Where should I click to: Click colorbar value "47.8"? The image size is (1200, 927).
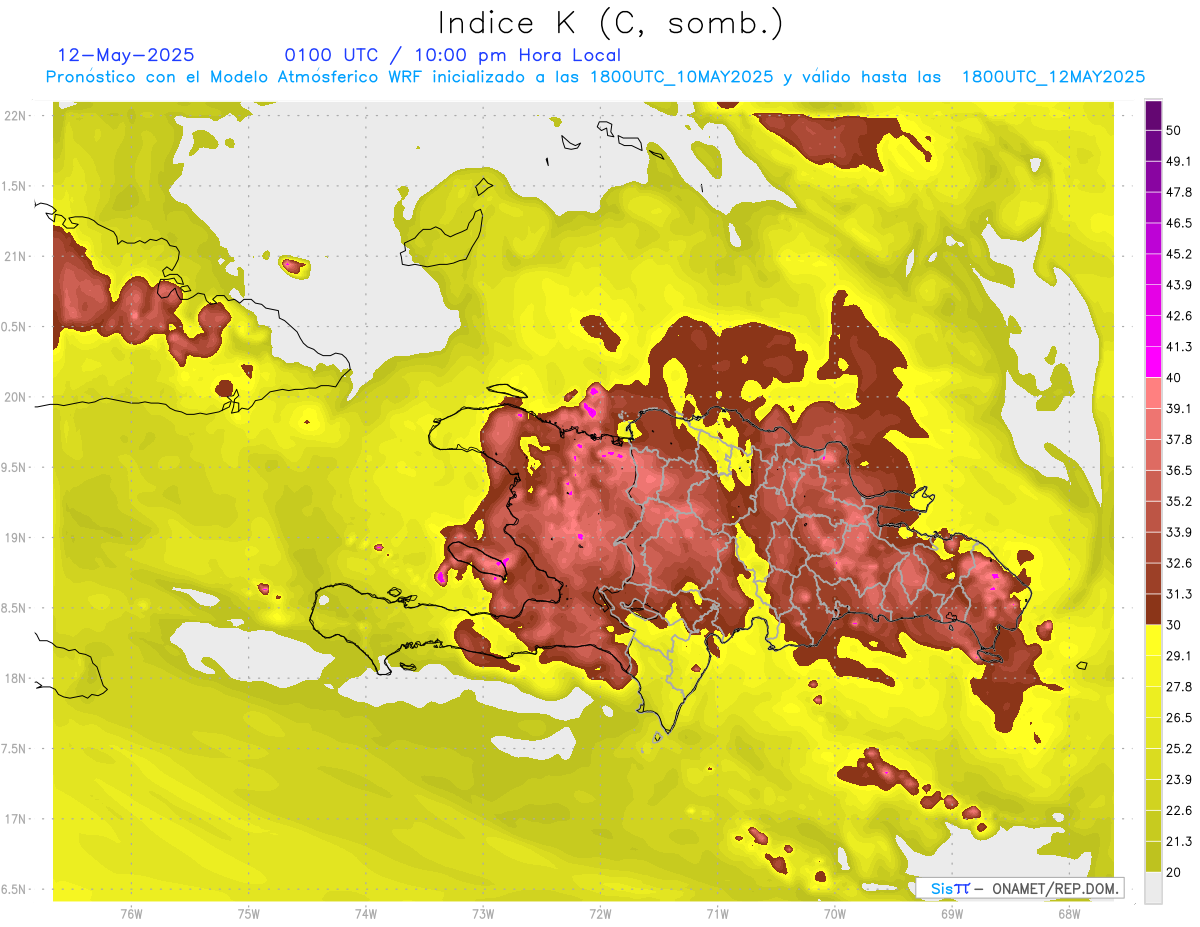pos(1178,192)
